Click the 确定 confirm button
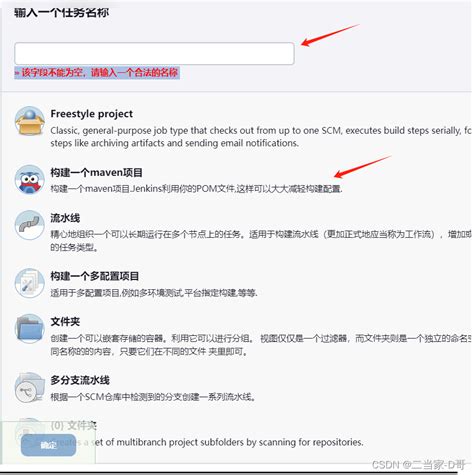 point(48,445)
